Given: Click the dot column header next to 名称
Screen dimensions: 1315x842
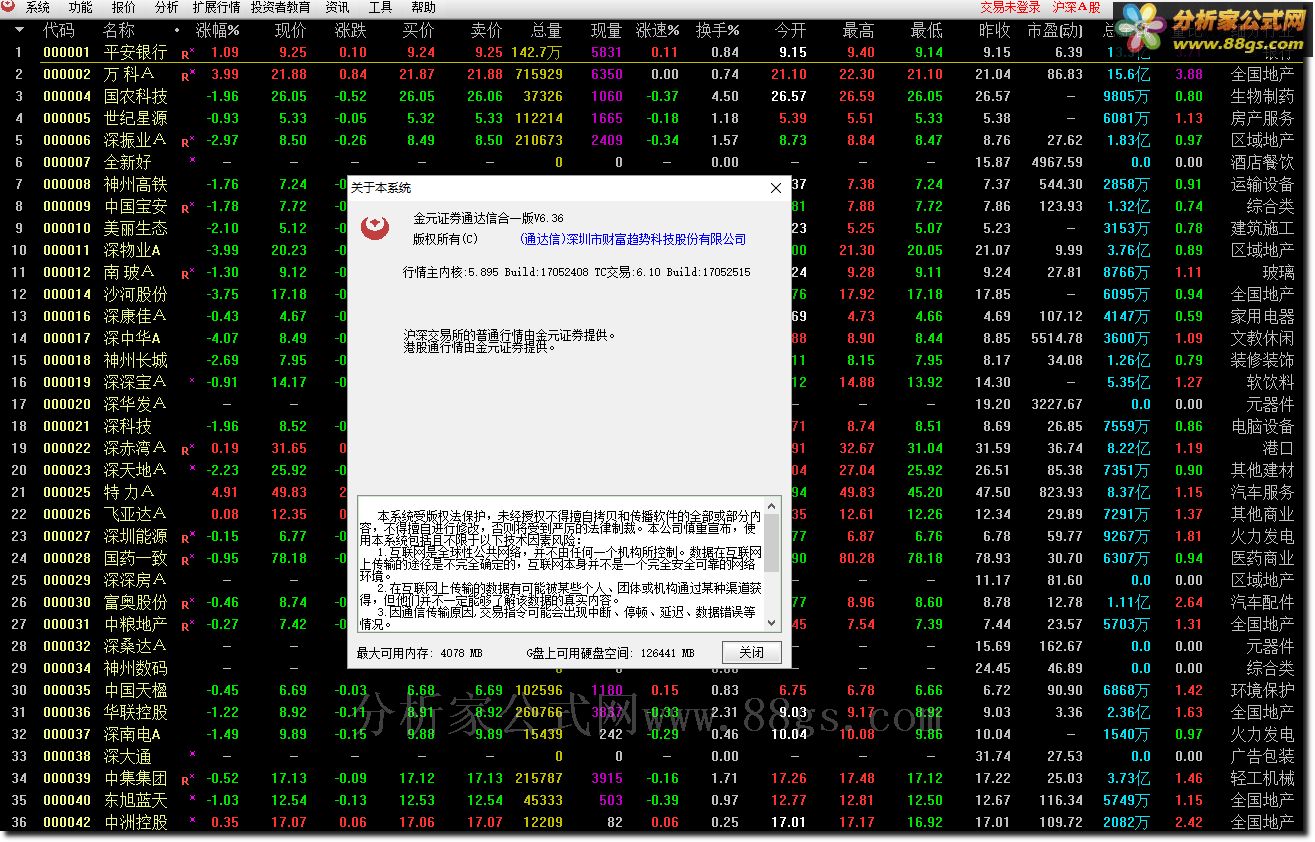Looking at the screenshot, I should coord(177,31).
